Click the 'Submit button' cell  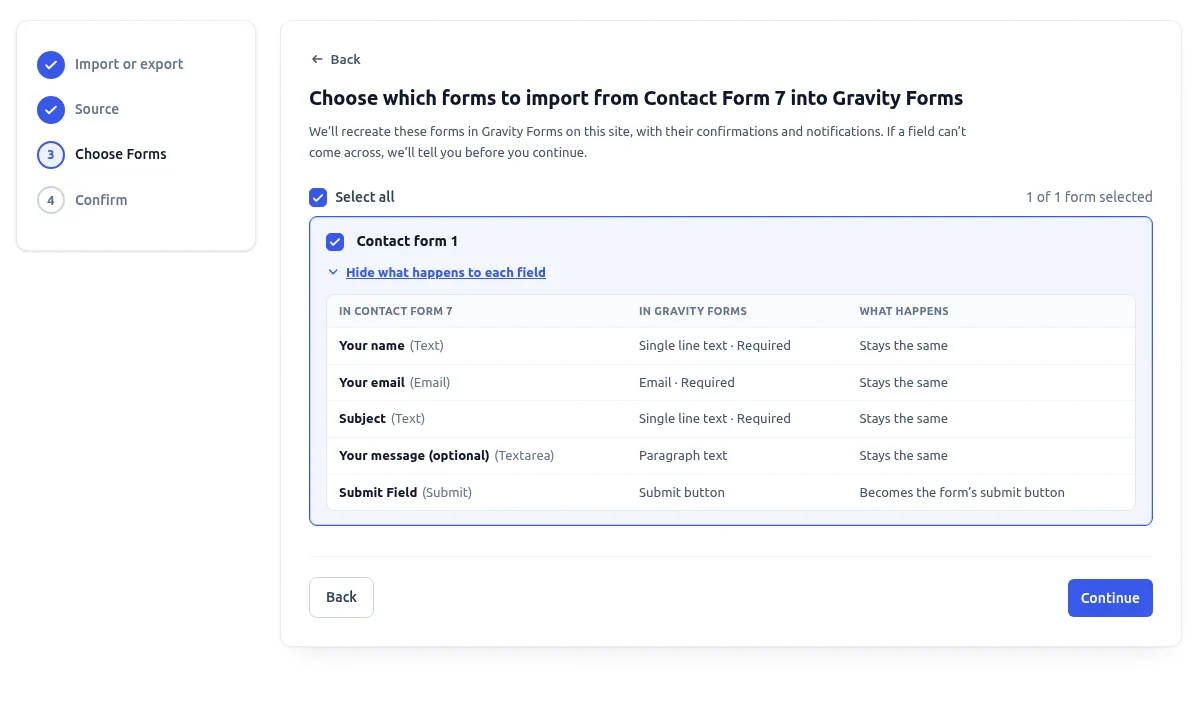[x=682, y=493]
